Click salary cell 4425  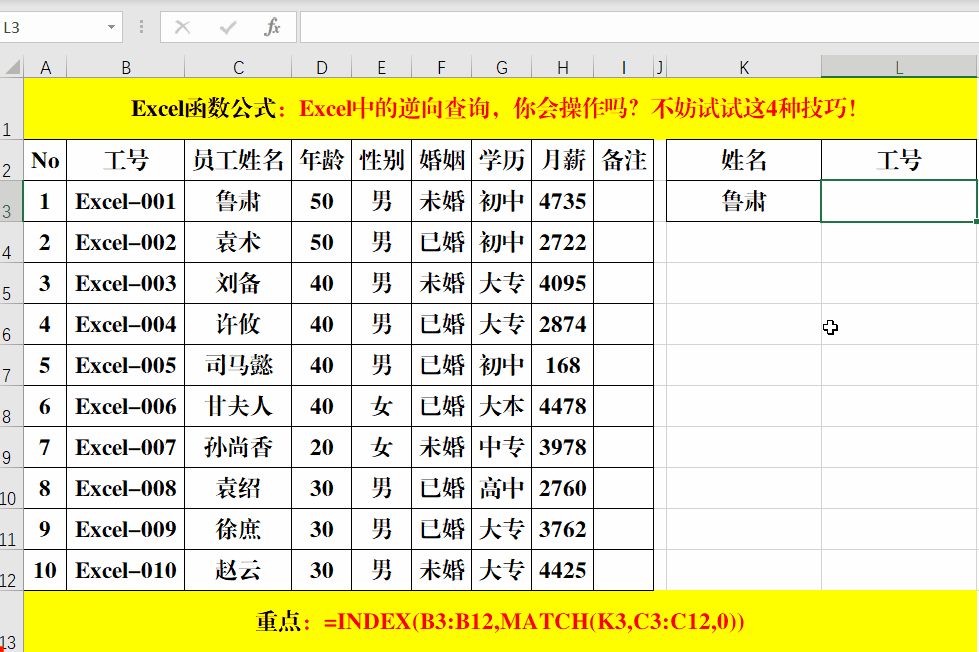coord(563,570)
